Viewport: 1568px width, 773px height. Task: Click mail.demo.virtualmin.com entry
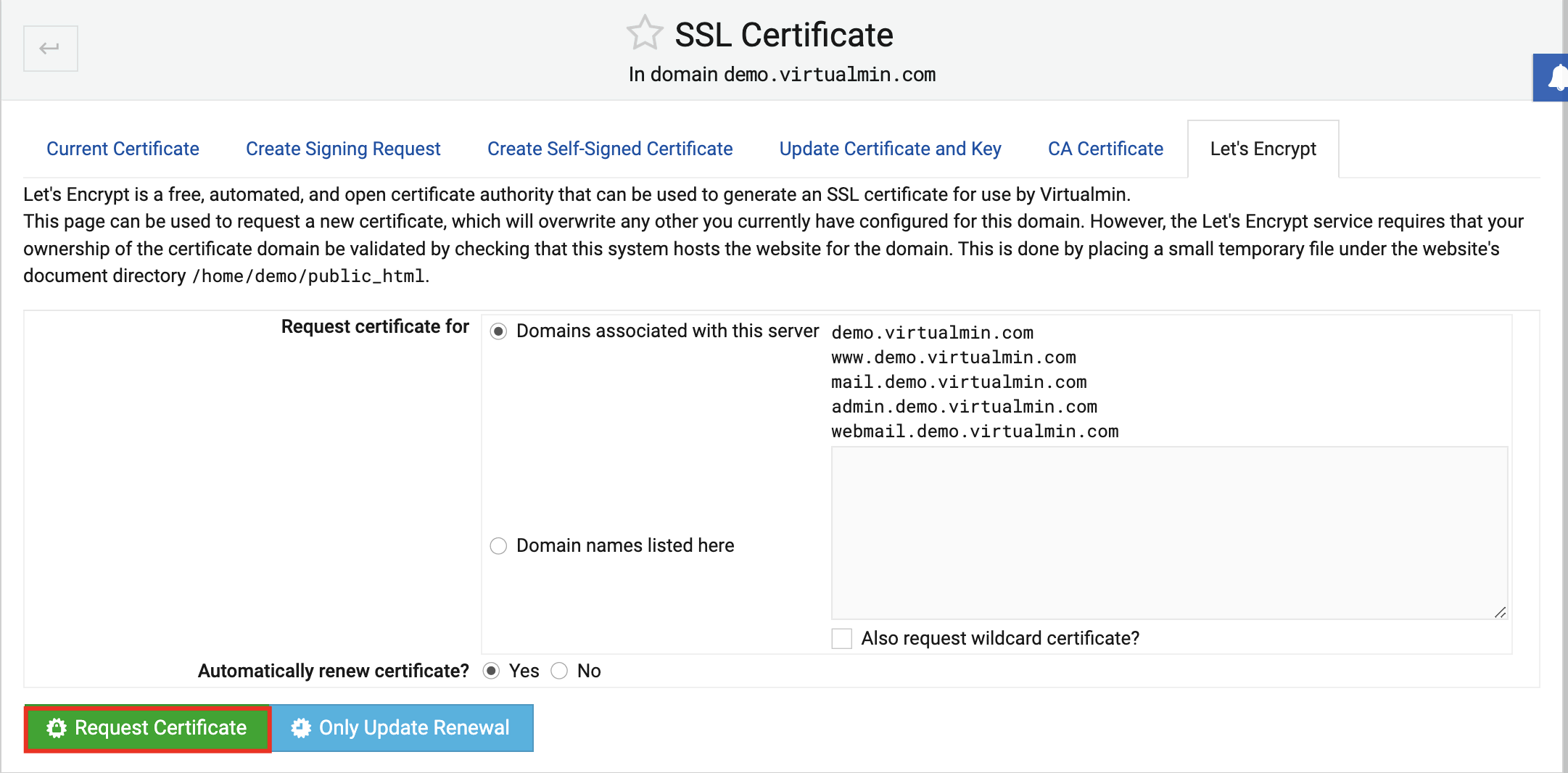pyautogui.click(x=959, y=382)
